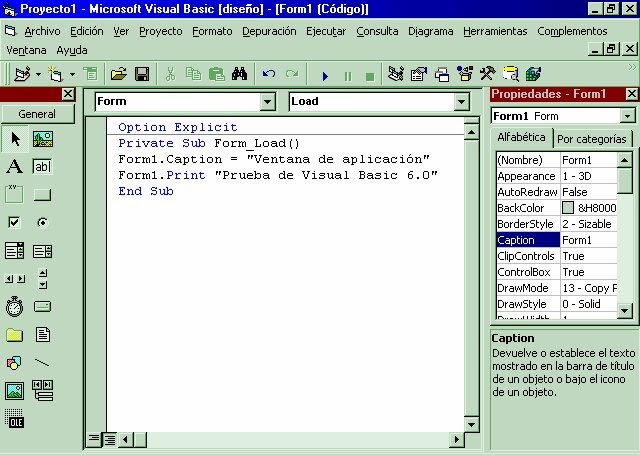Click the Add Form toolbar icon
Image resolution: width=640 pixels, height=455 pixels.
(x=55, y=74)
